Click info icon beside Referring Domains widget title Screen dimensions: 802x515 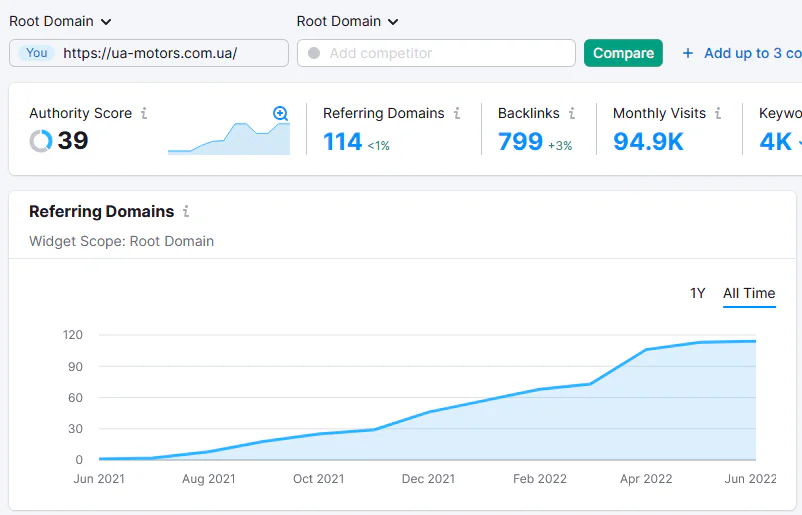(x=186, y=211)
